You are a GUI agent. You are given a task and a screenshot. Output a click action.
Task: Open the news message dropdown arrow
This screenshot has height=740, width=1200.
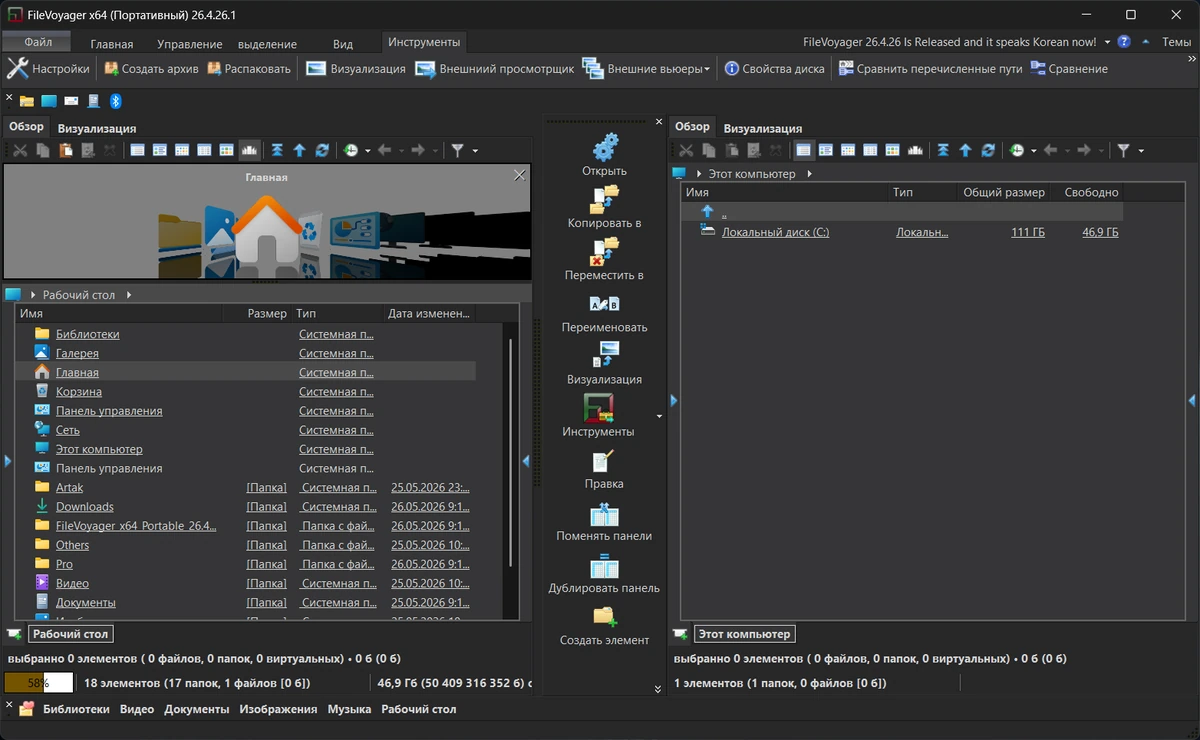(x=1108, y=43)
